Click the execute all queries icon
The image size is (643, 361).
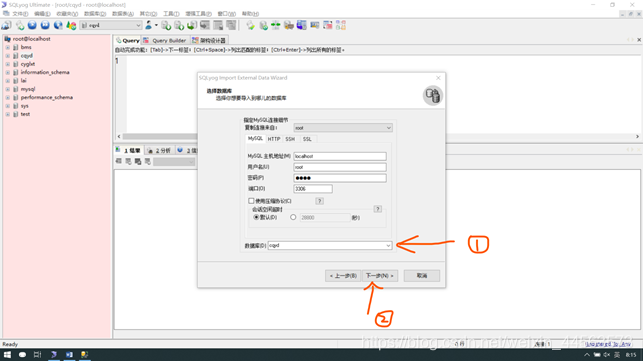45,25
